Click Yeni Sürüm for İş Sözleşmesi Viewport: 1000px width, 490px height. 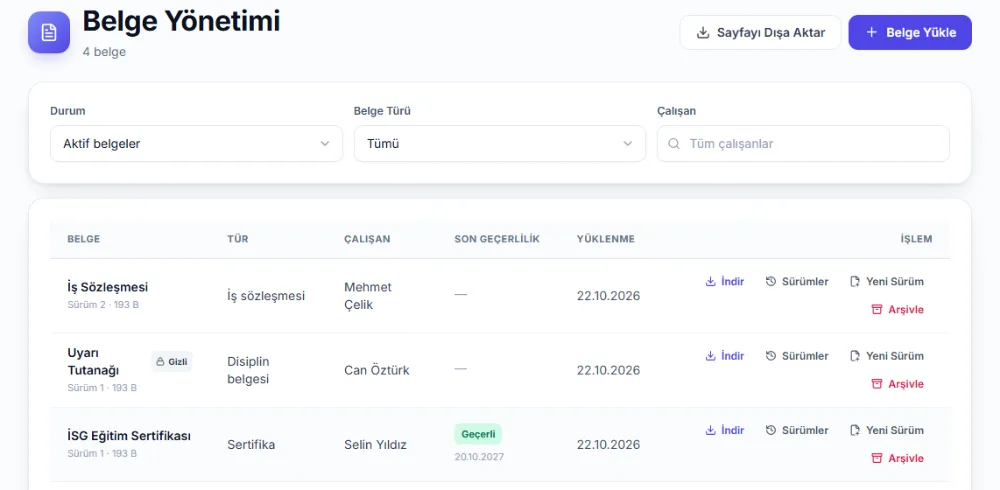(x=887, y=281)
